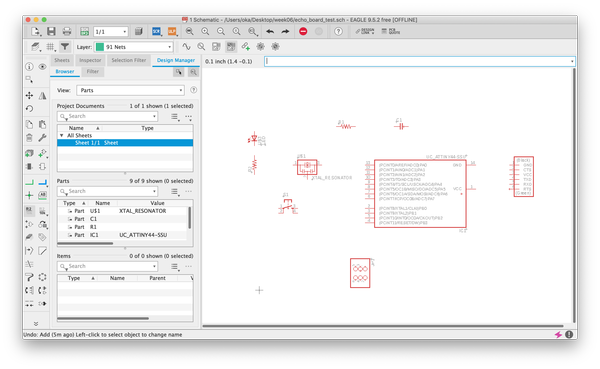Select the Label tool
The width and height of the screenshot is (600, 369).
tap(42, 195)
